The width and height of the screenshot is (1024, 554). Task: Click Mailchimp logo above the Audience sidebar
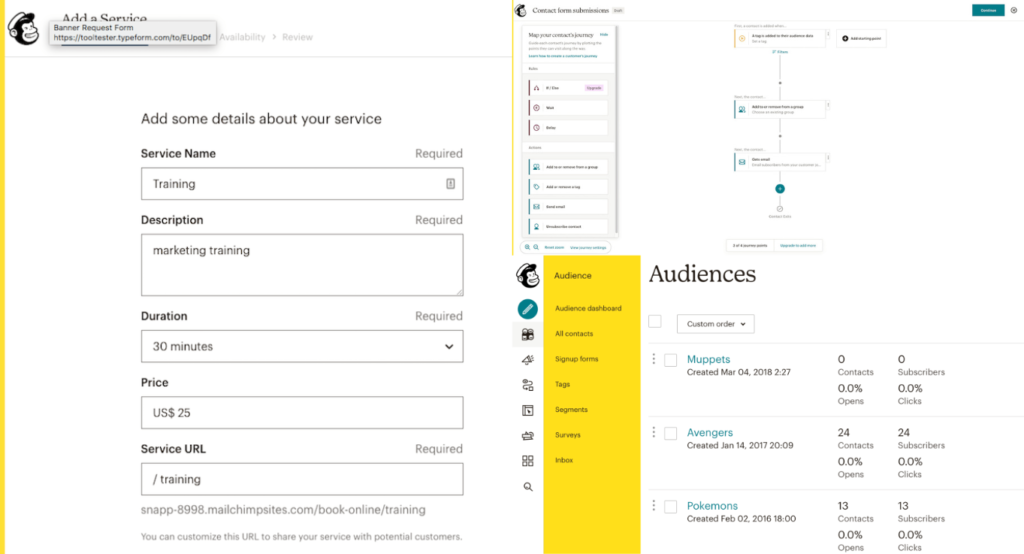click(528, 275)
